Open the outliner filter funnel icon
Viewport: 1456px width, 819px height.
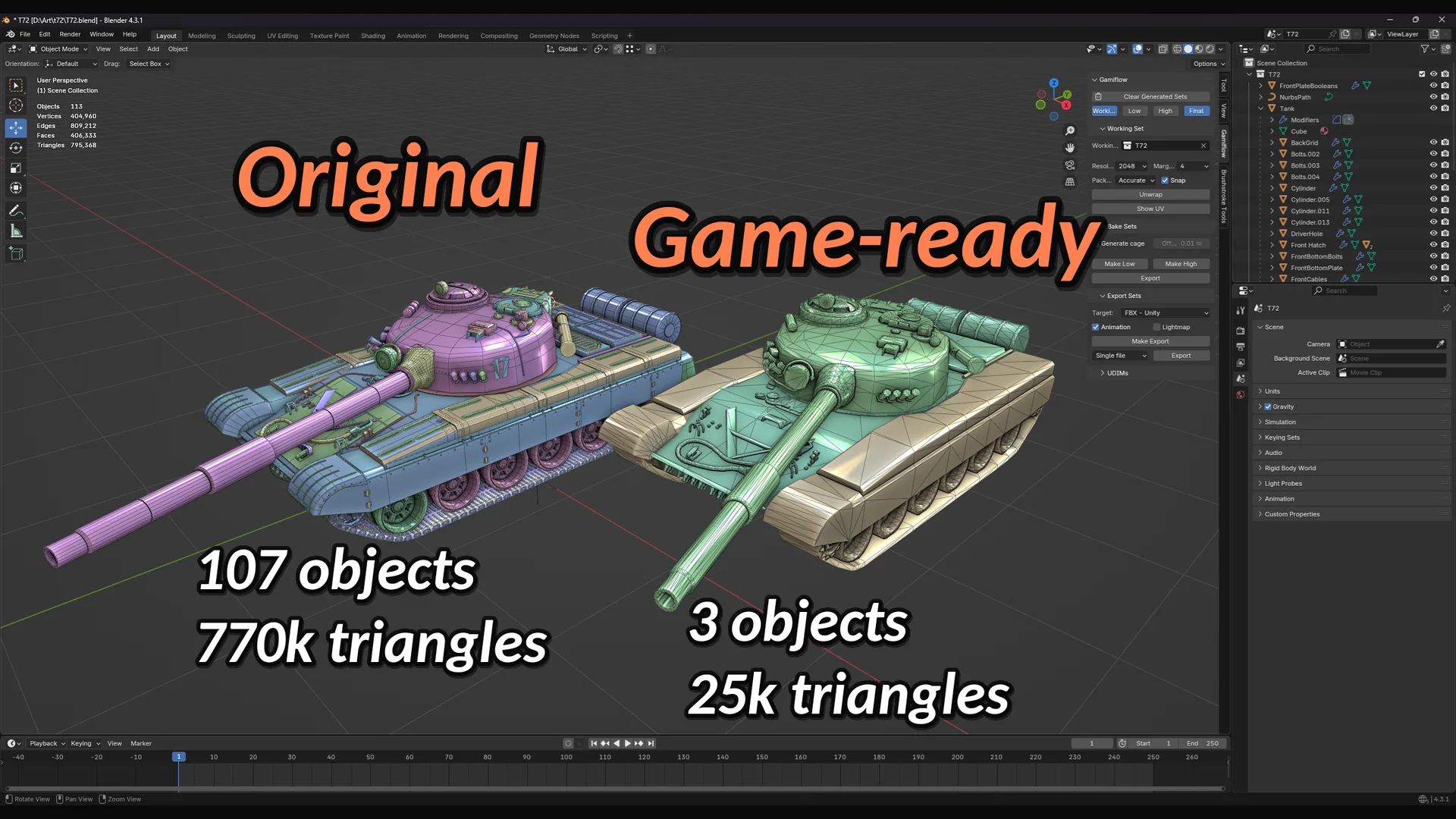point(1426,49)
